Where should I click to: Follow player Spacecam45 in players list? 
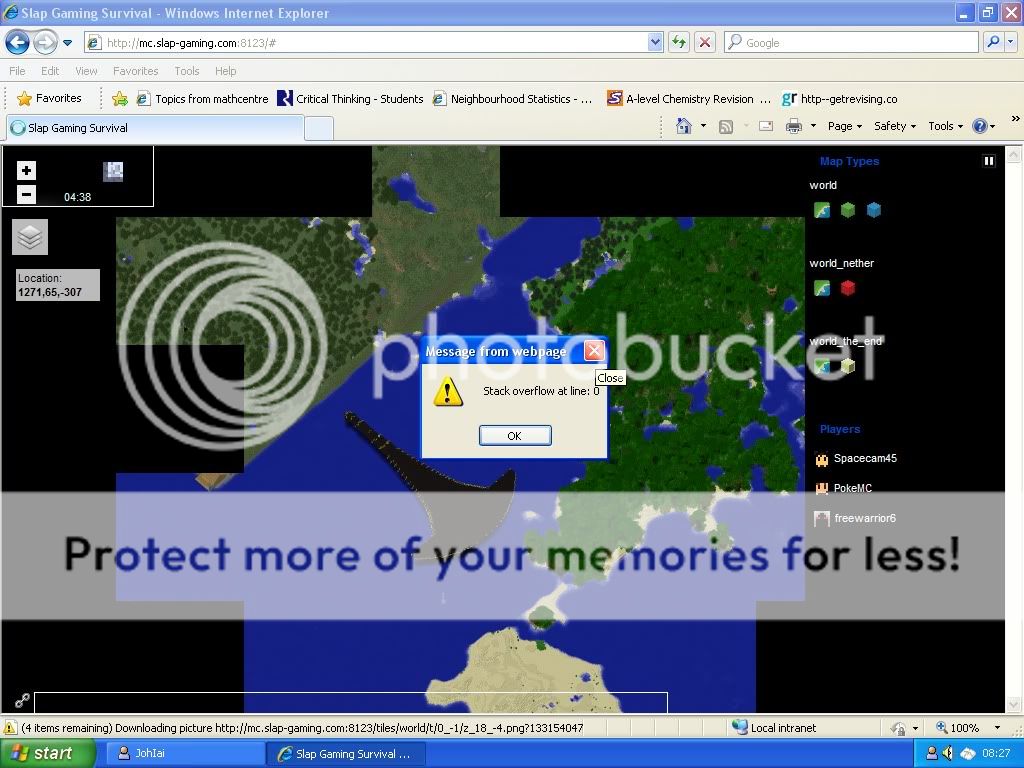pos(864,459)
